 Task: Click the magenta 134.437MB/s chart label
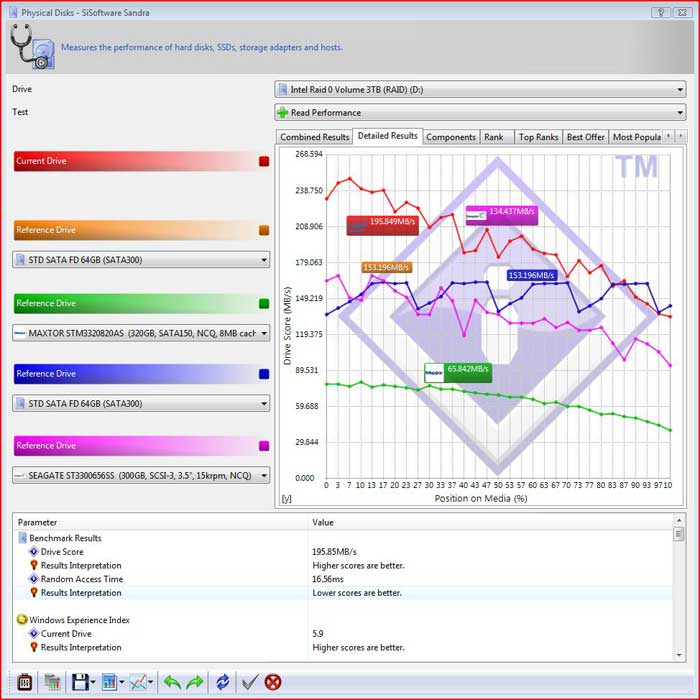pyautogui.click(x=502, y=216)
